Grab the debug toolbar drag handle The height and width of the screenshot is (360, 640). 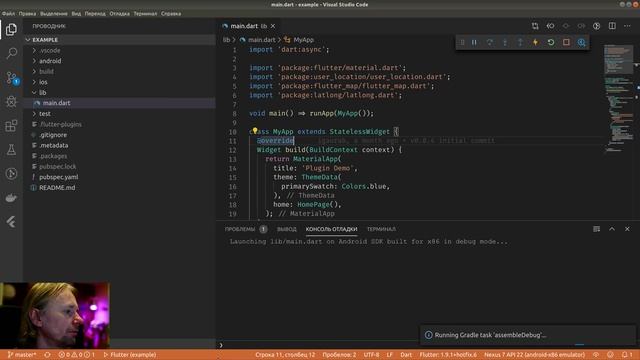[x=462, y=42]
